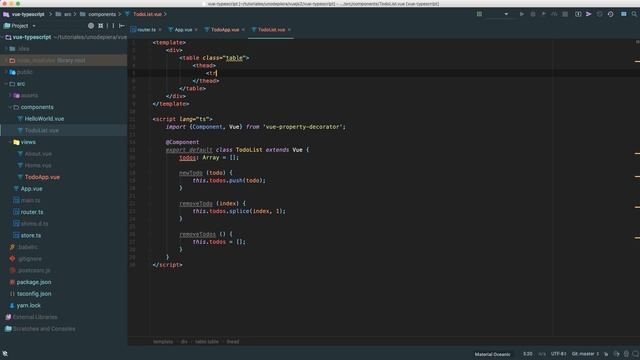Screen dimensions: 640x360
Task: Select the .gitignore file
Action: click(x=29, y=259)
